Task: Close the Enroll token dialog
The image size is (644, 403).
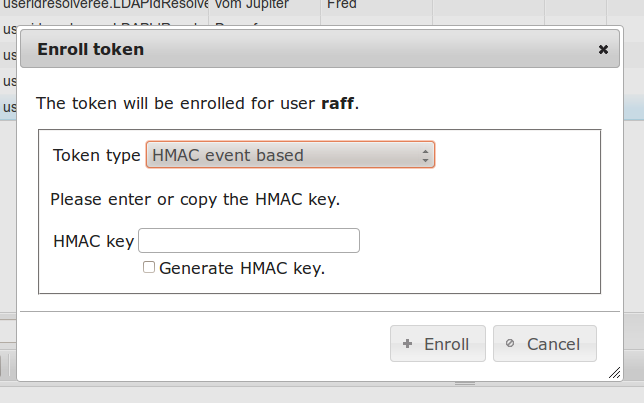Action: 603,49
